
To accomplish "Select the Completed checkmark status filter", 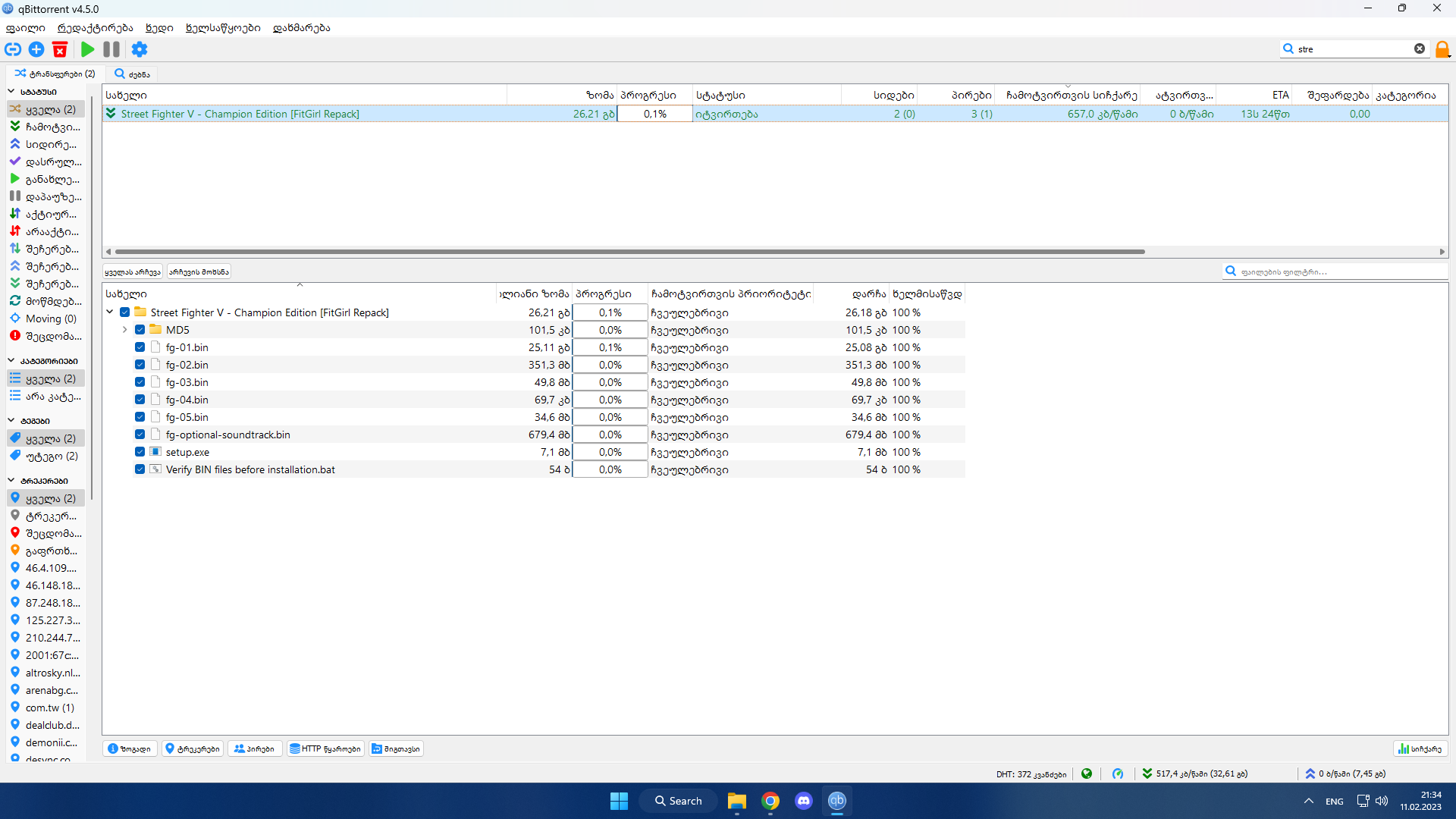I will pyautogui.click(x=45, y=162).
